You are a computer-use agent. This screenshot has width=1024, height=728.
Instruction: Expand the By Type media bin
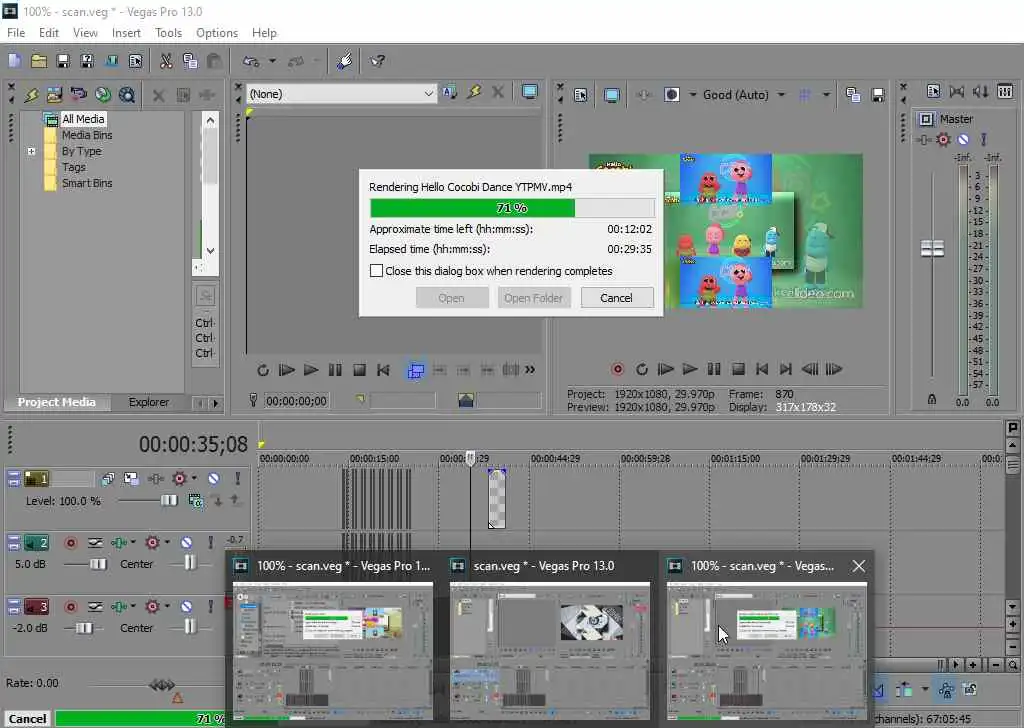[31, 151]
